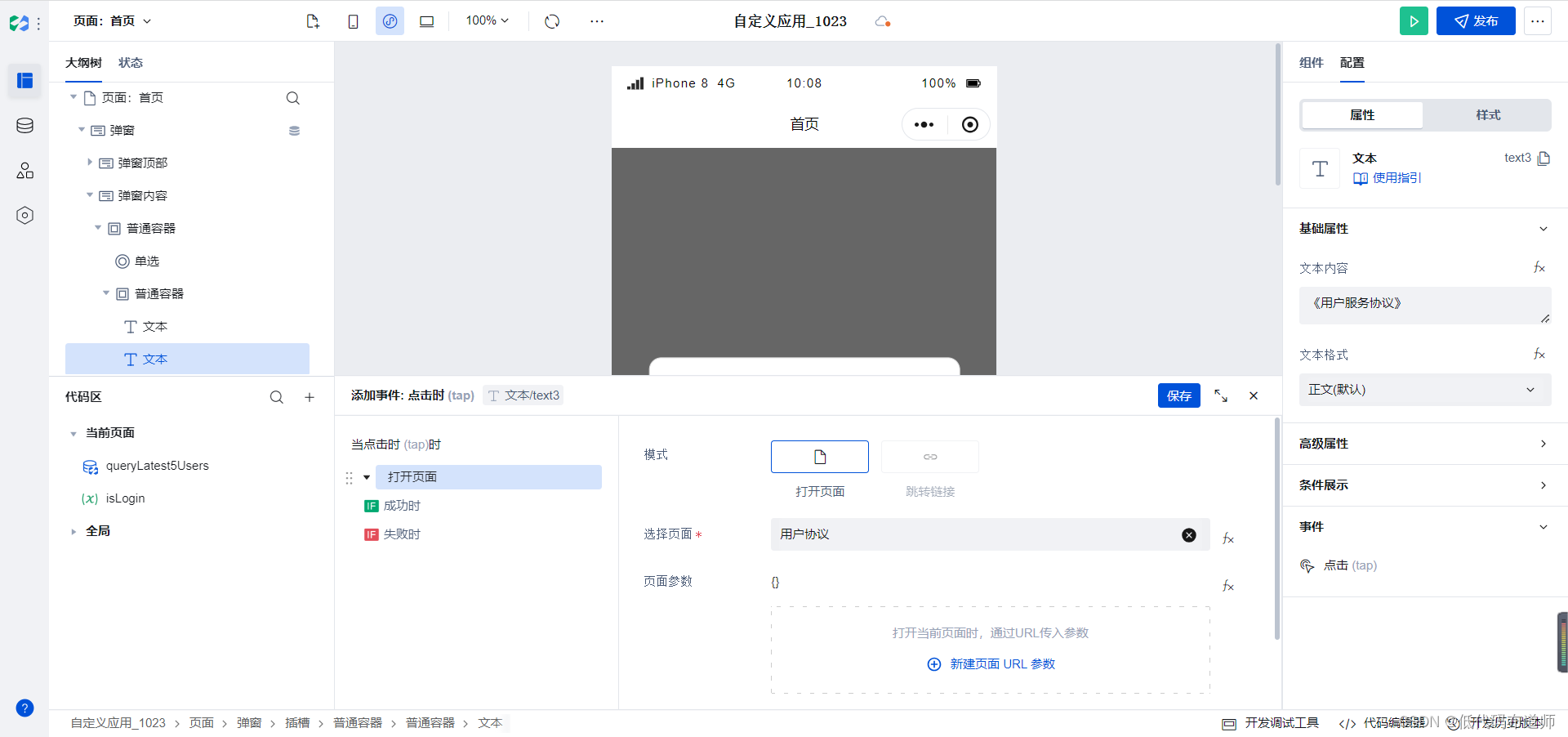This screenshot has height=737, width=1568.
Task: Bind expression fx for 页面参数
Action: point(1228,586)
